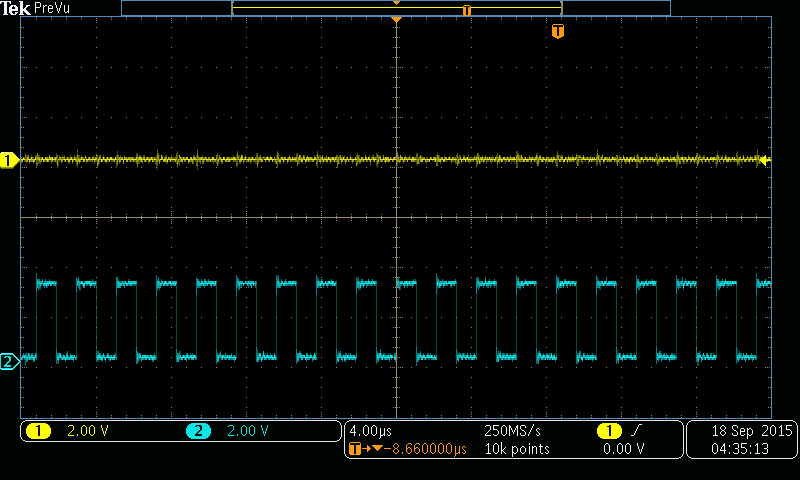Click channel 2 scale value 2.00 V
This screenshot has width=800, height=480.
click(247, 431)
